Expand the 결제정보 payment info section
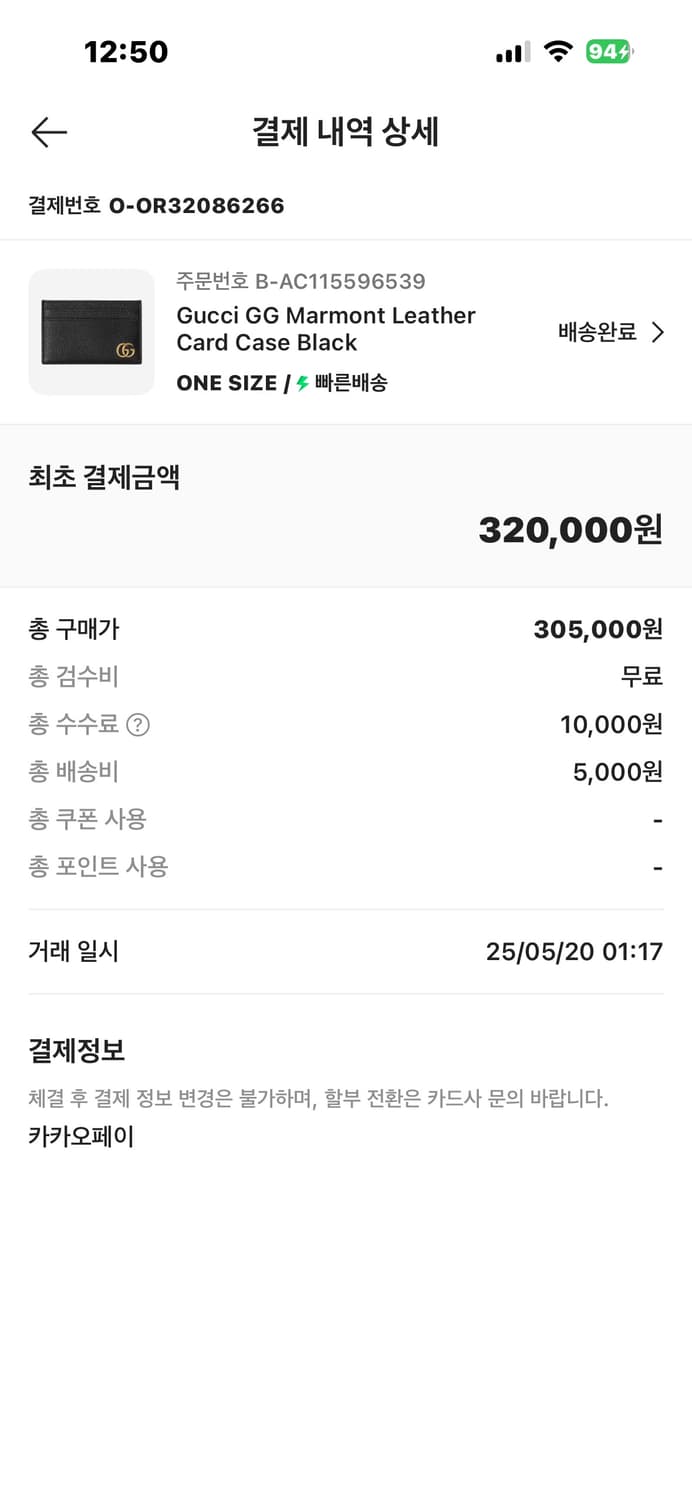 [x=77, y=1050]
